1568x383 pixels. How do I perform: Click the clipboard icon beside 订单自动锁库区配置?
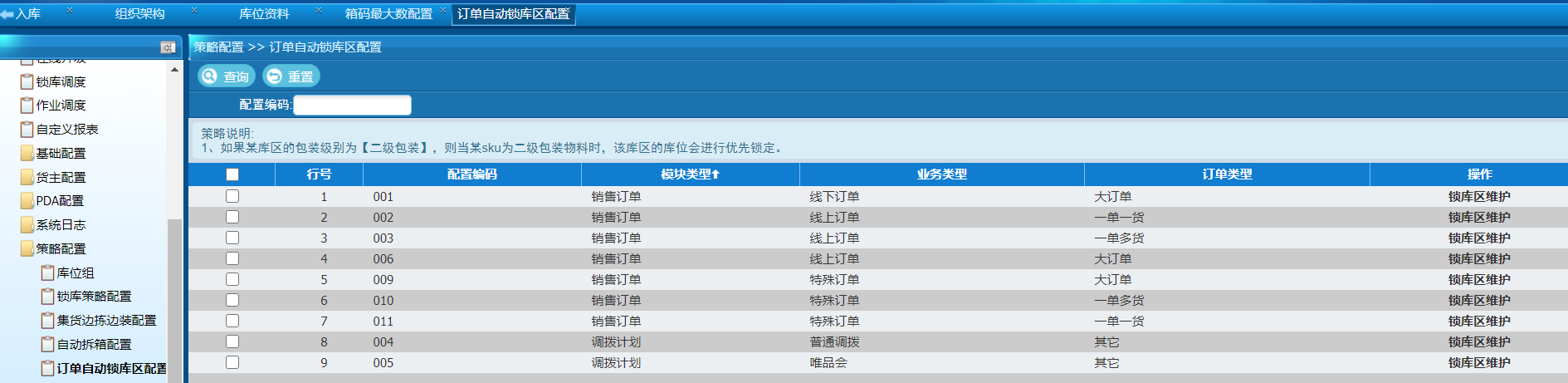click(47, 368)
